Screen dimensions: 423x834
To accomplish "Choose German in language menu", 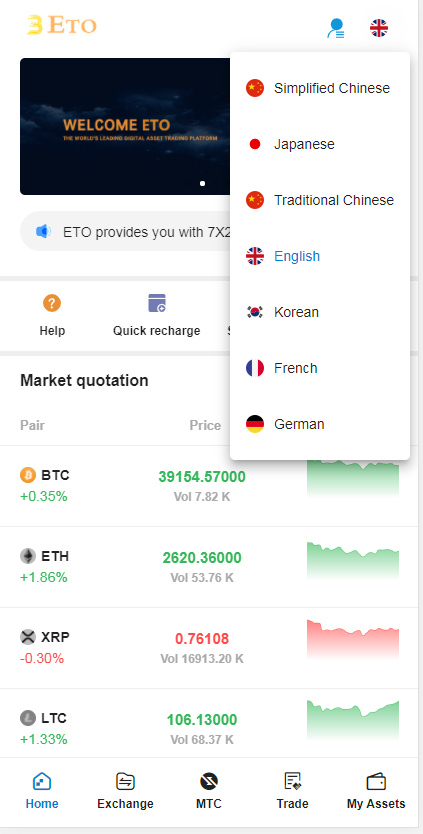I will [320, 424].
